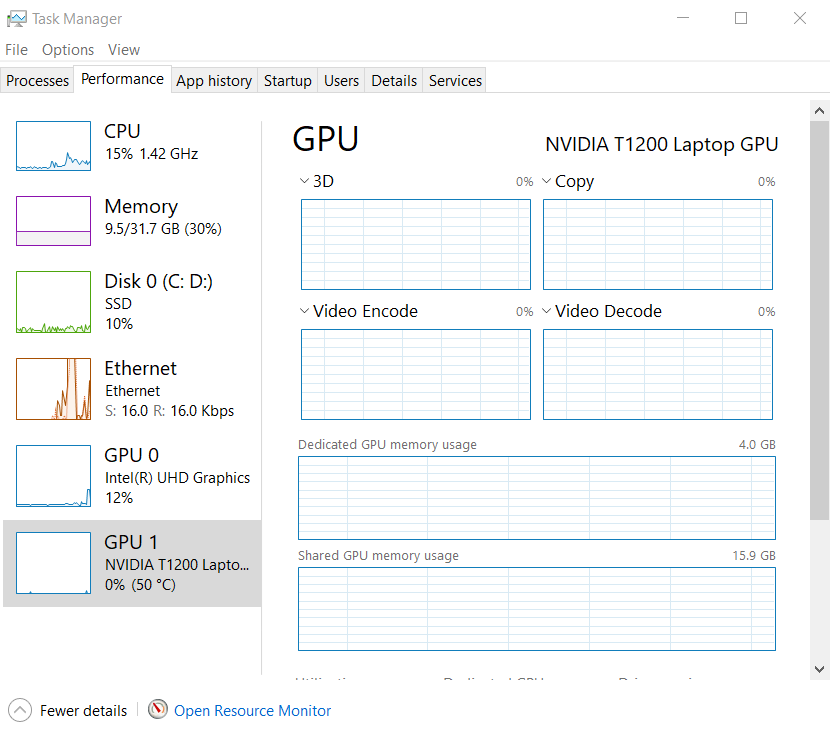Screen dimensions: 830x734
Task: Open the Options menu
Action: [x=68, y=50]
